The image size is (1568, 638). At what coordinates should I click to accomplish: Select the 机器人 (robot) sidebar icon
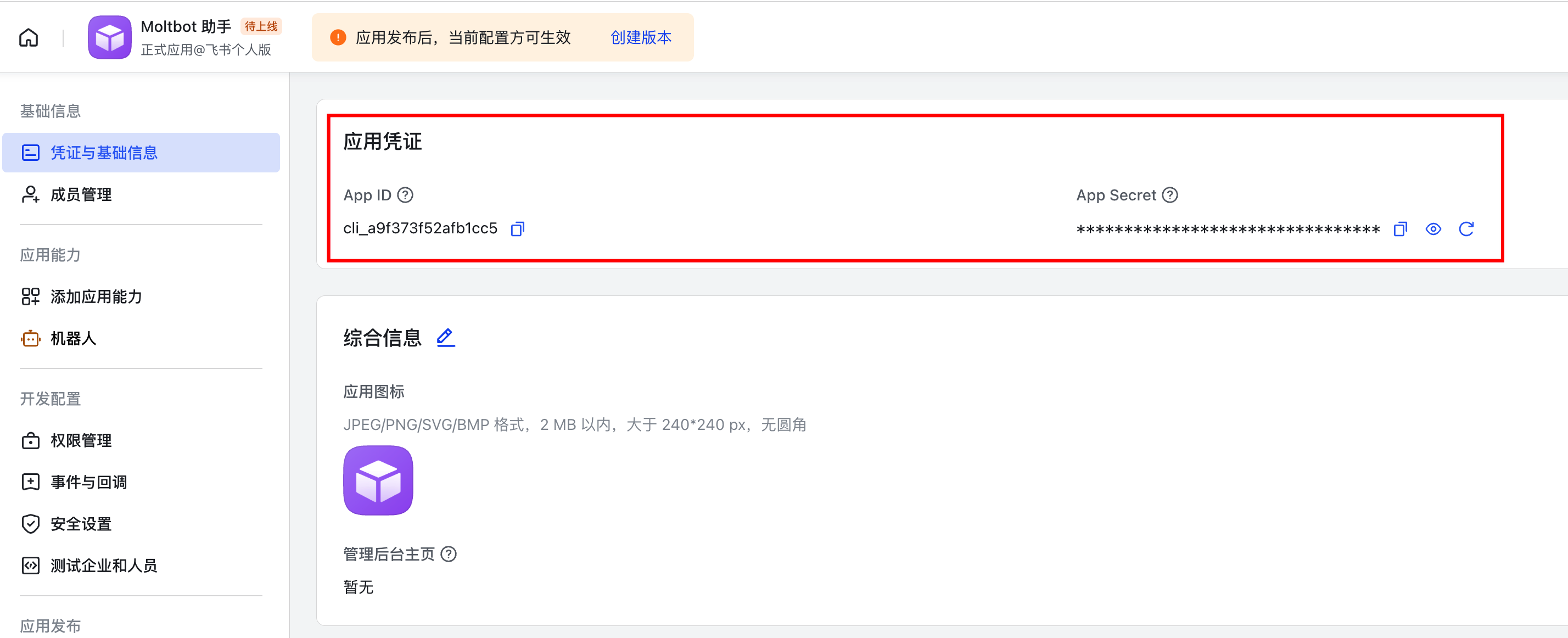click(31, 338)
